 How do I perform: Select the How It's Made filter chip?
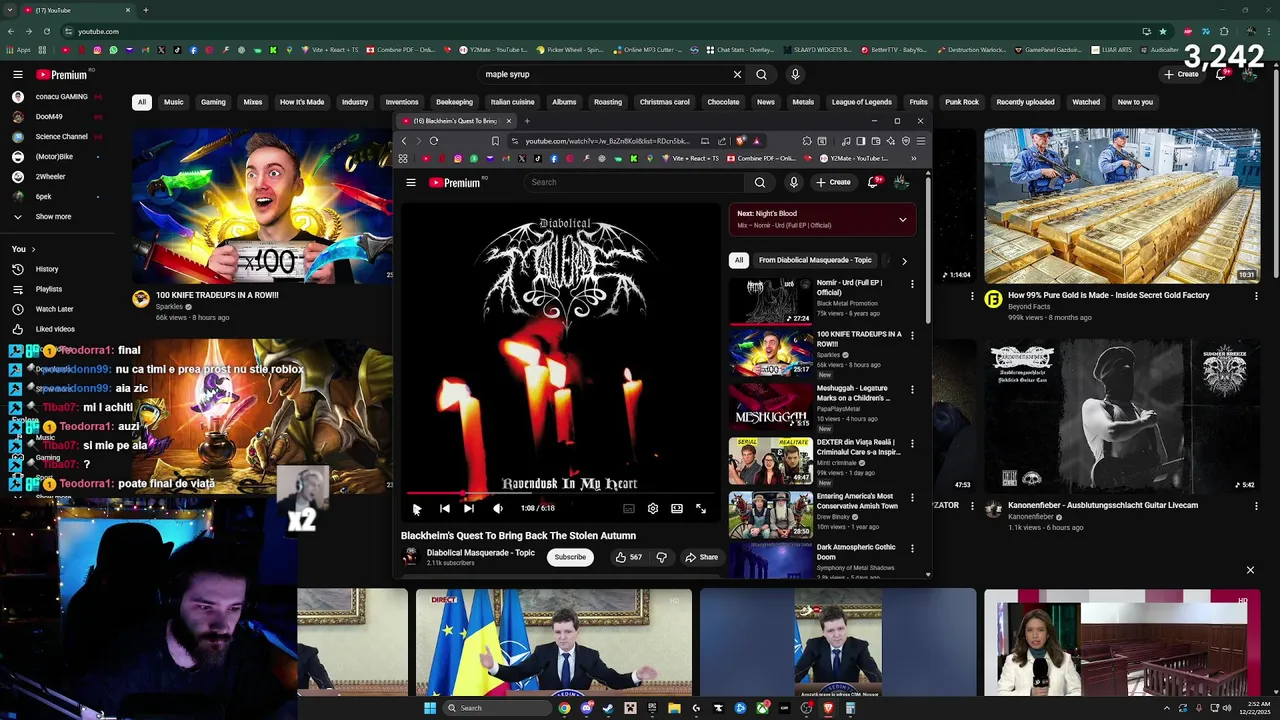click(302, 102)
